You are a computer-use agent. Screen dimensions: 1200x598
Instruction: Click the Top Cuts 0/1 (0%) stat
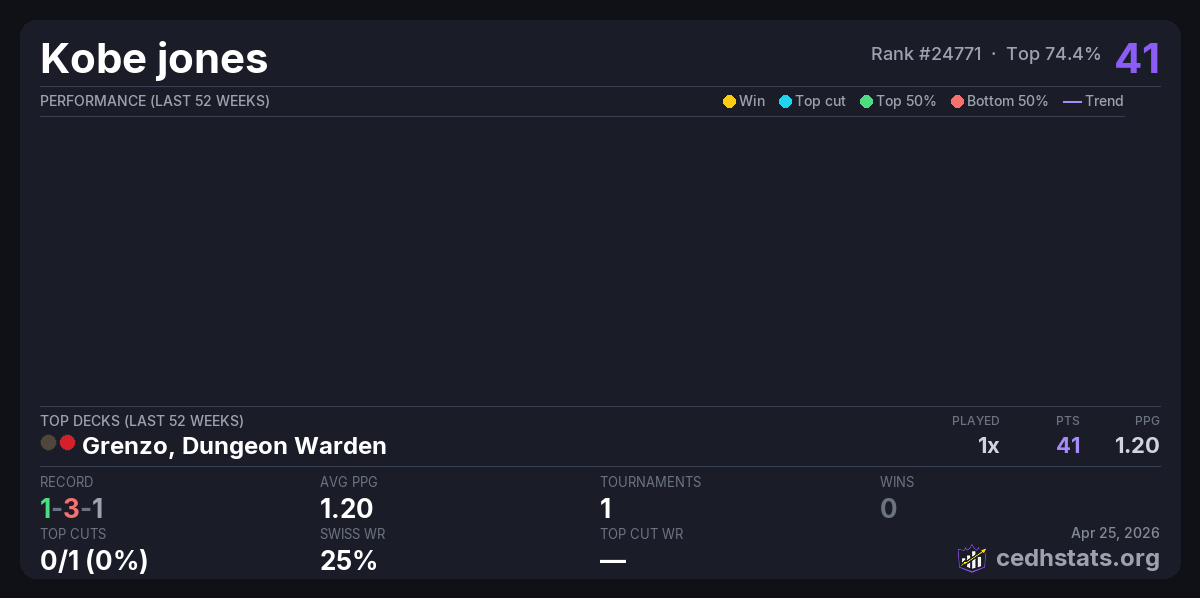click(94, 561)
